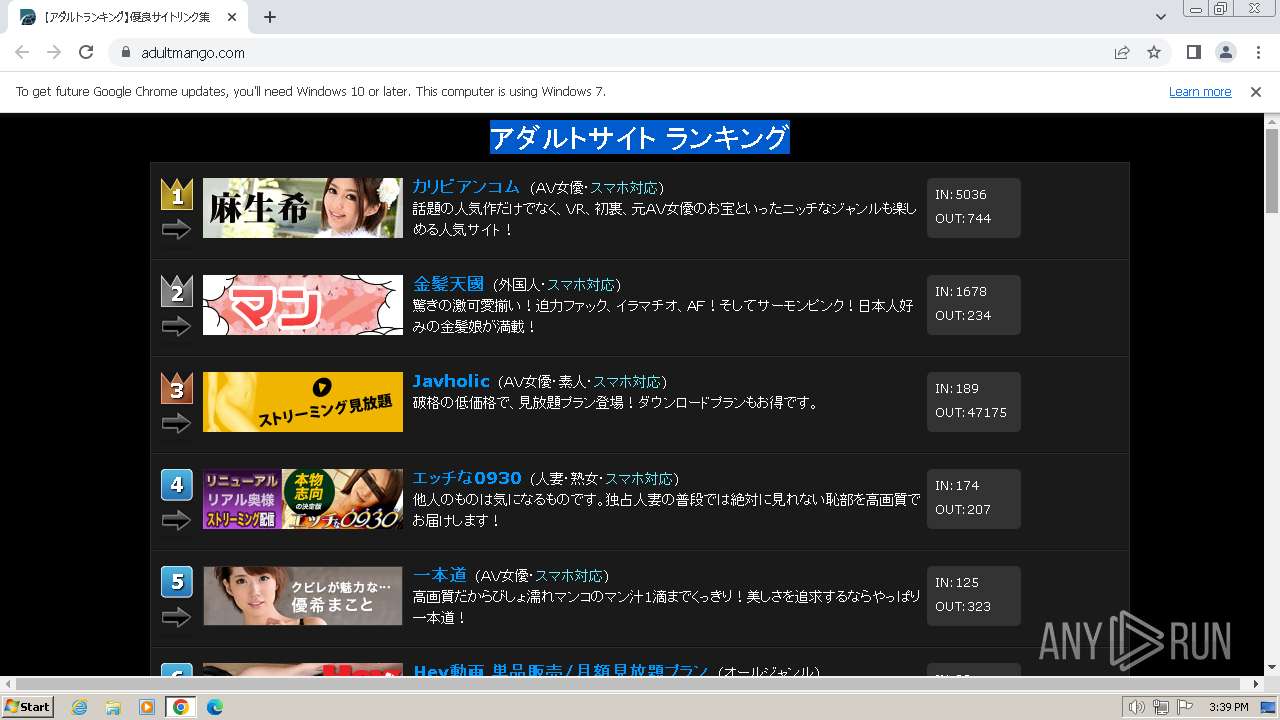1280x720 pixels.
Task: Click the arrow under rank 5
Action: pos(176,618)
